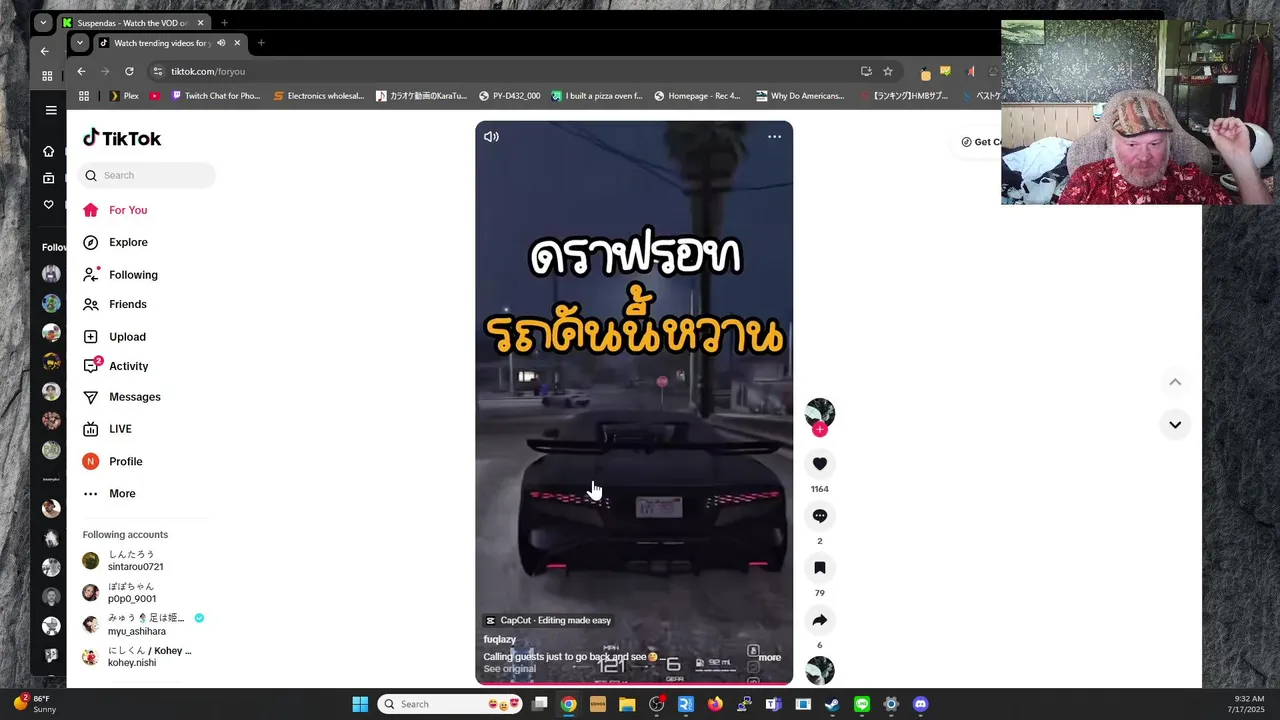Open the following account sintarou0721
Image resolution: width=1280 pixels, height=720 pixels.
(x=135, y=560)
